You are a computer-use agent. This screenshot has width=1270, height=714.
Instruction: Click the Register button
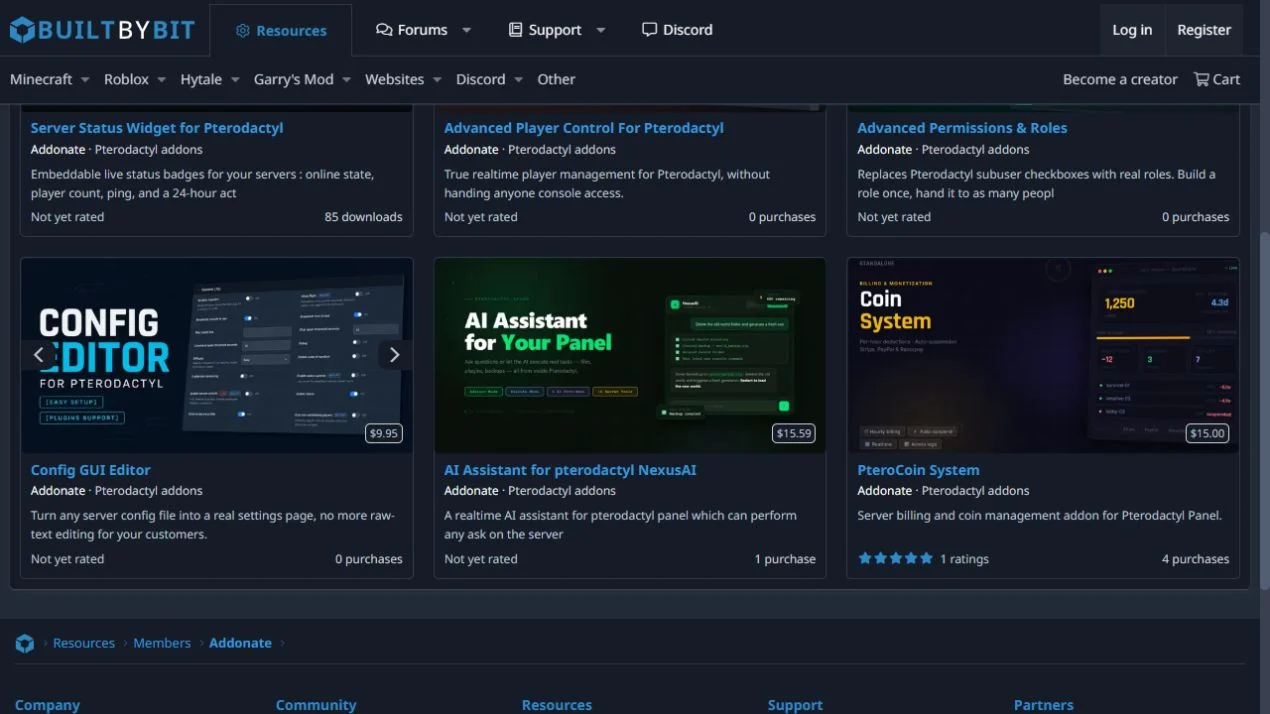tap(1204, 30)
